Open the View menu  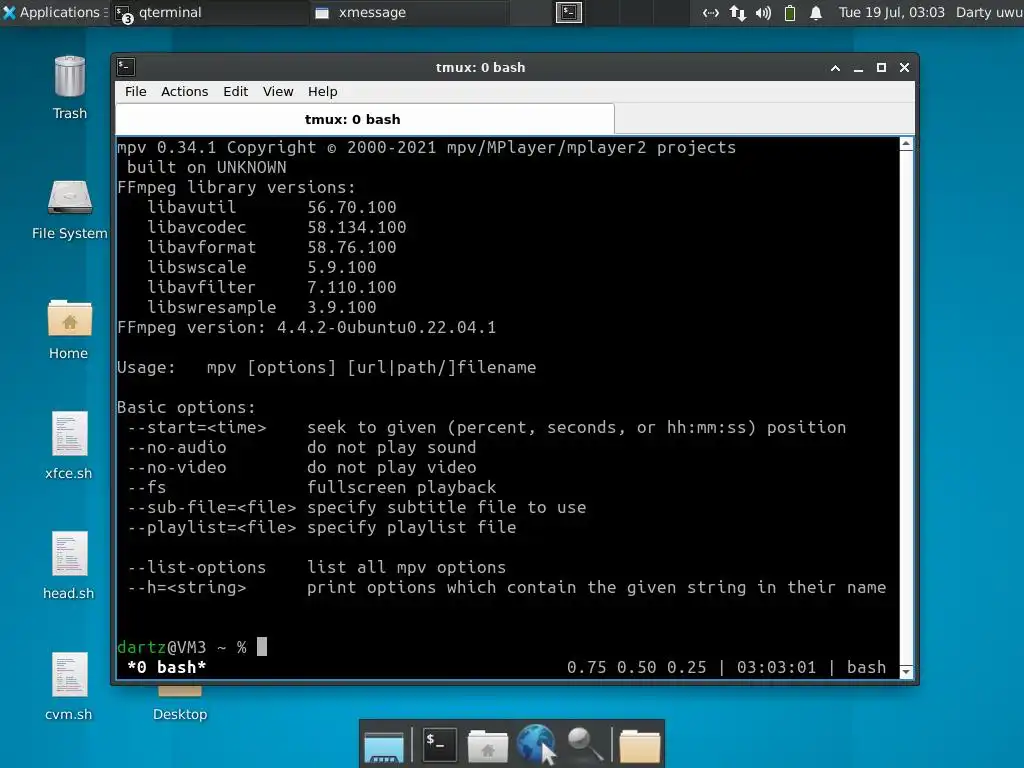pyautogui.click(x=278, y=91)
